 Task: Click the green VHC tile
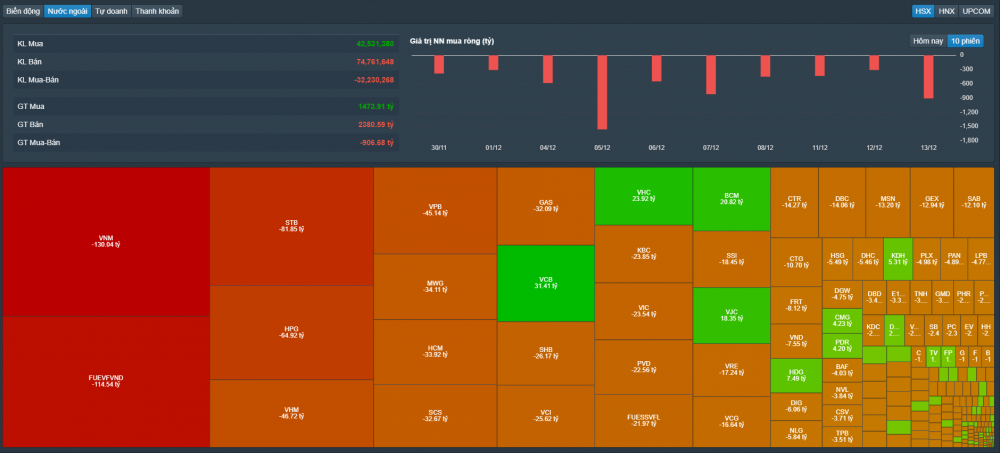pyautogui.click(x=643, y=196)
